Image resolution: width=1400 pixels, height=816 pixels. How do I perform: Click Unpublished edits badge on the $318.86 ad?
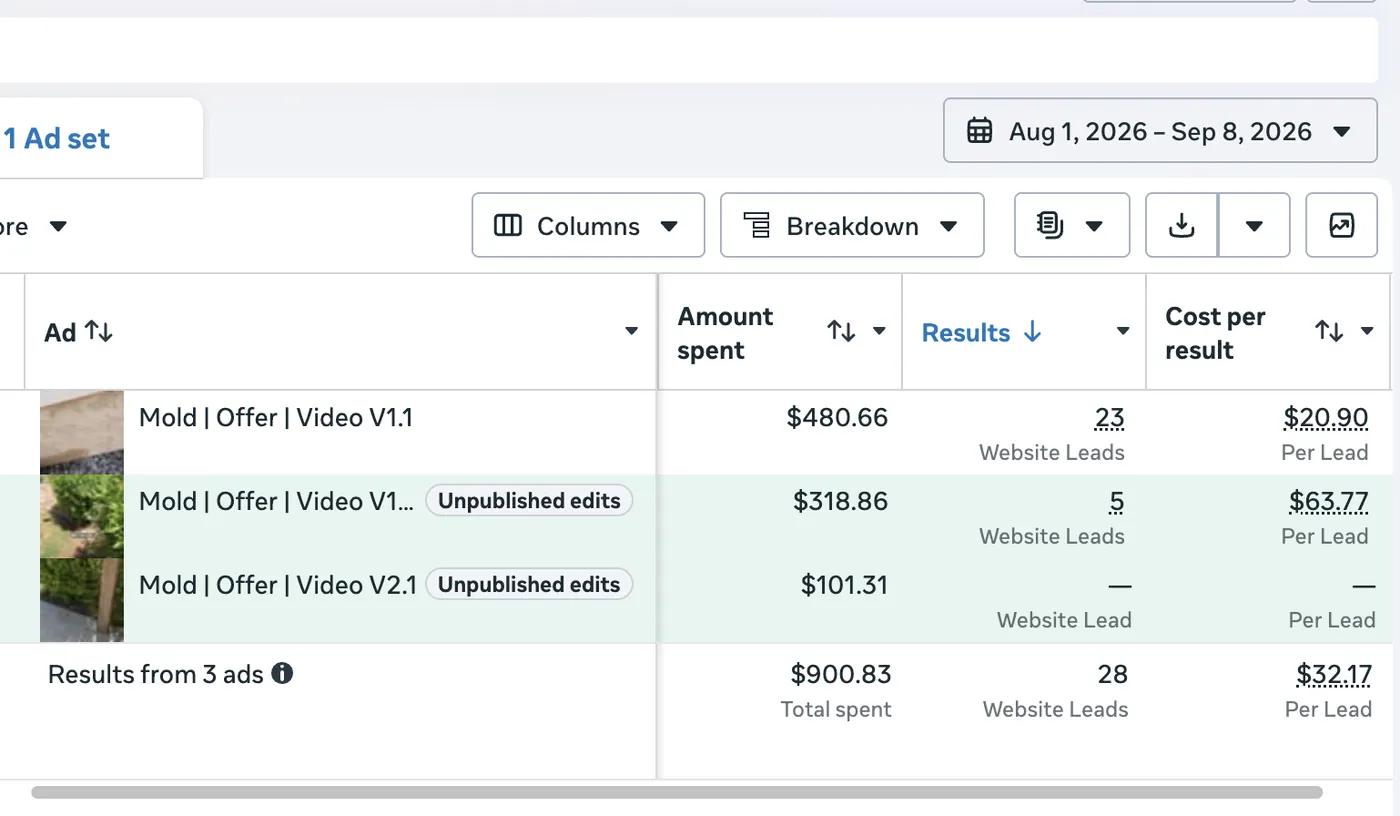click(529, 501)
